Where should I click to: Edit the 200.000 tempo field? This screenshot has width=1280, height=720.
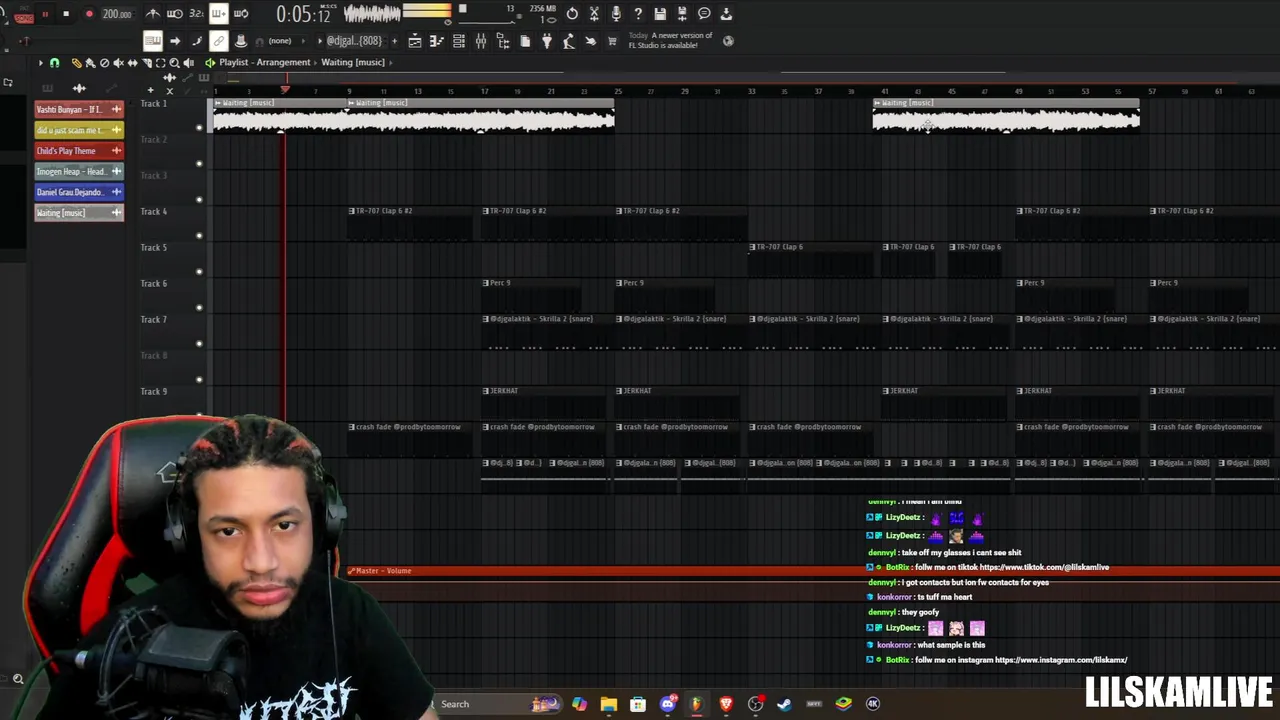117,14
